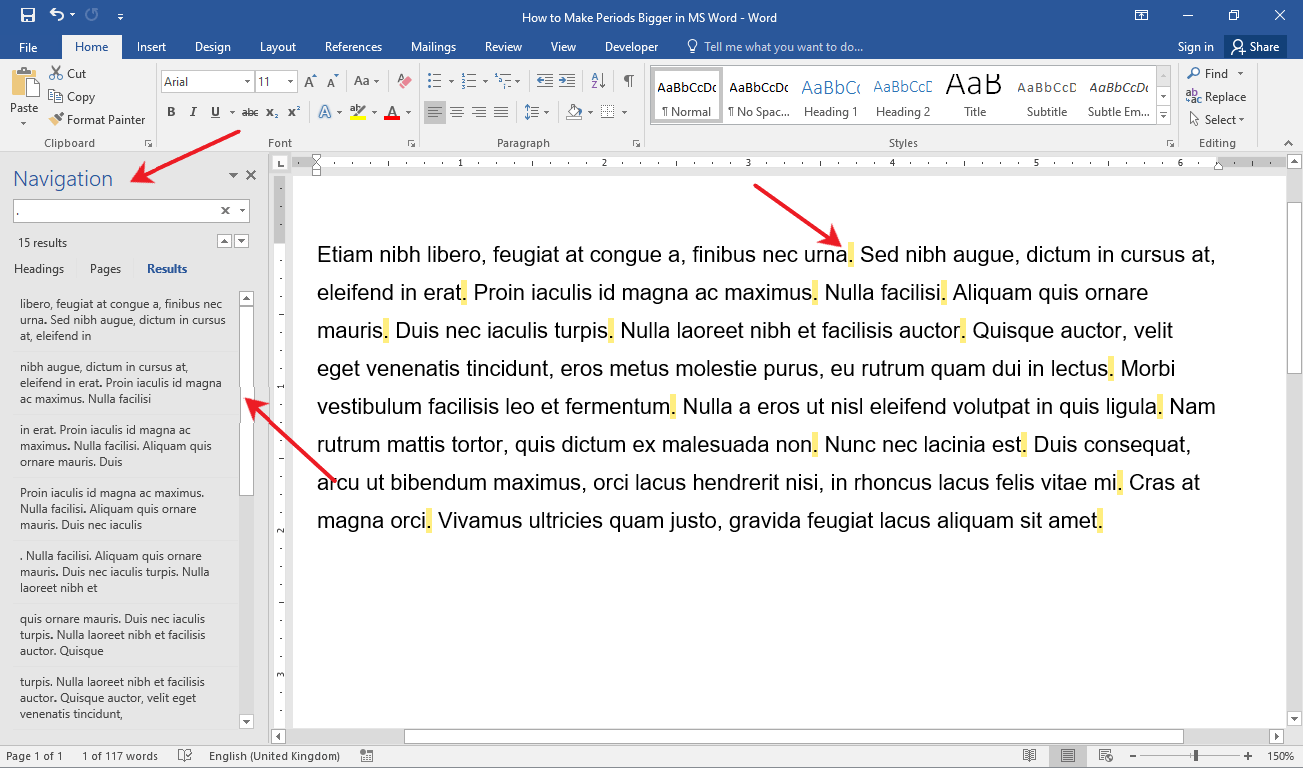The width and height of the screenshot is (1303, 768).
Task: Apply text highlight color
Action: (359, 113)
